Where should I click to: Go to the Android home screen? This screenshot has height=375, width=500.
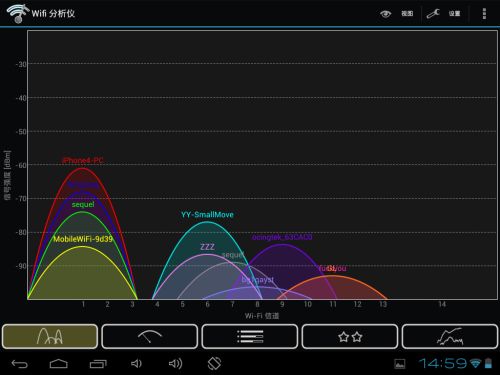pyautogui.click(x=59, y=364)
